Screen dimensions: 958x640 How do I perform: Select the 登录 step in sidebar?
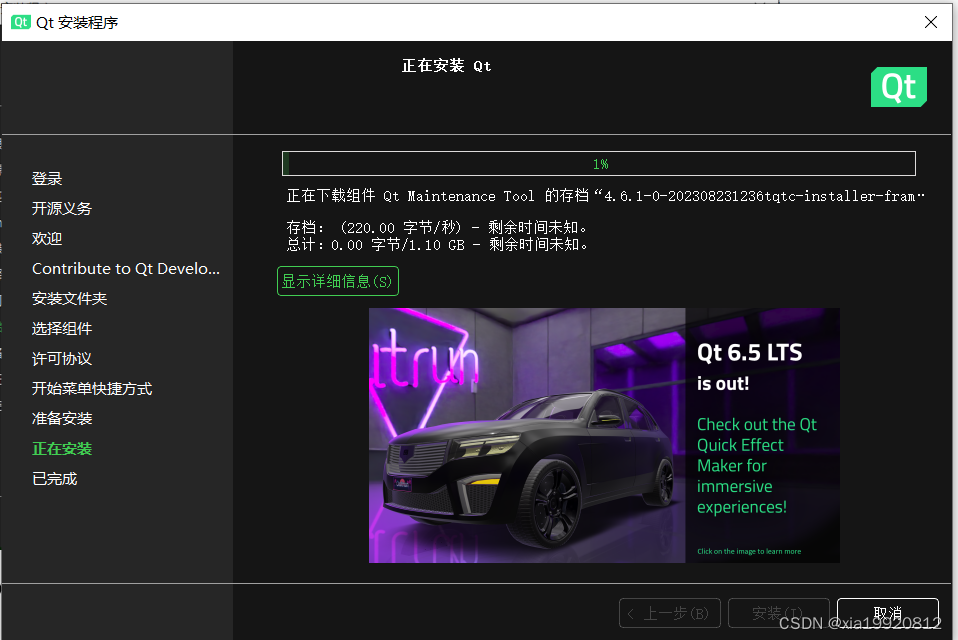(x=47, y=178)
